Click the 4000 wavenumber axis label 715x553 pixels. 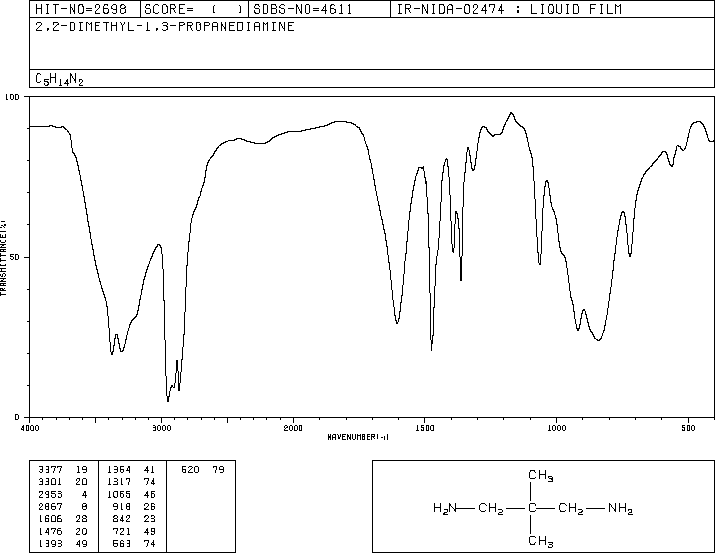tap(30, 428)
